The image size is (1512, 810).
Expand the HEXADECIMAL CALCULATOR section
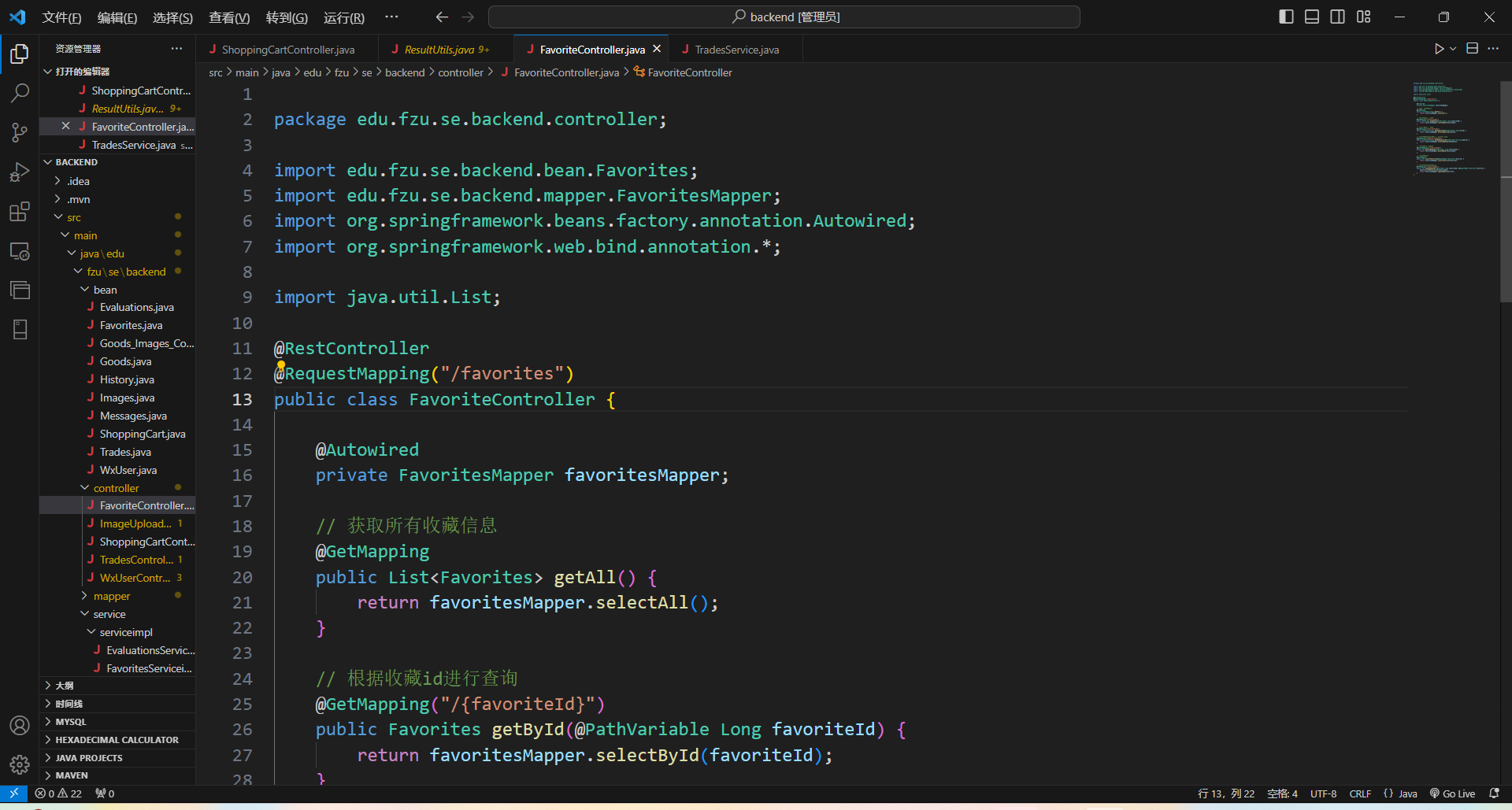point(117,740)
